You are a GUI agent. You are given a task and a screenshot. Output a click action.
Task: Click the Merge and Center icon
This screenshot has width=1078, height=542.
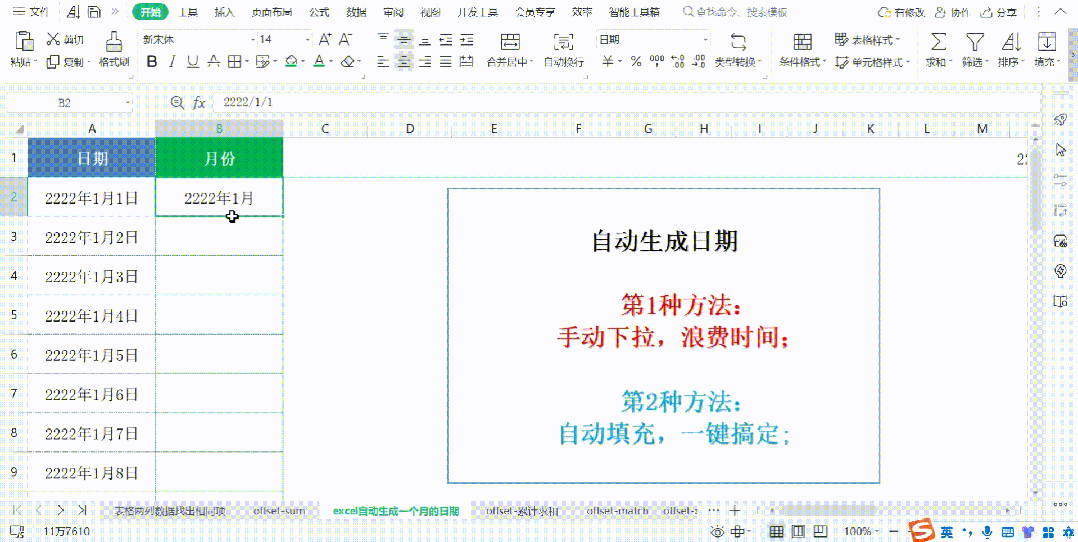click(x=510, y=41)
